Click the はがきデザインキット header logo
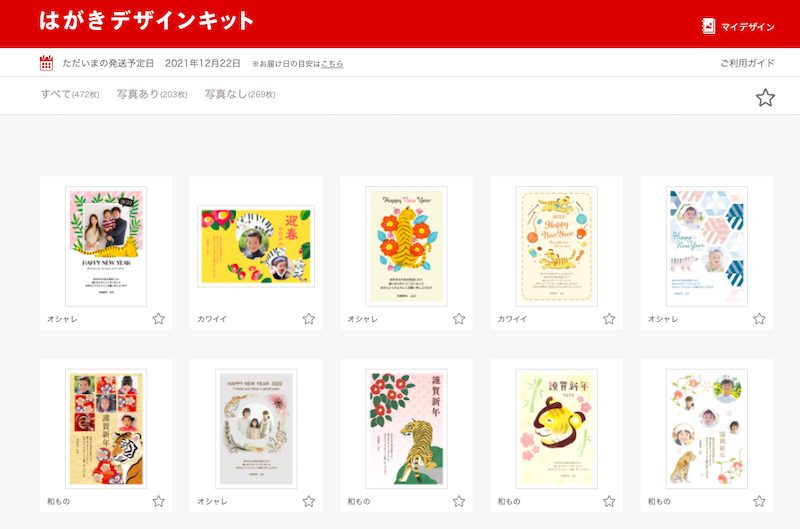This screenshot has width=800, height=529. 146,21
